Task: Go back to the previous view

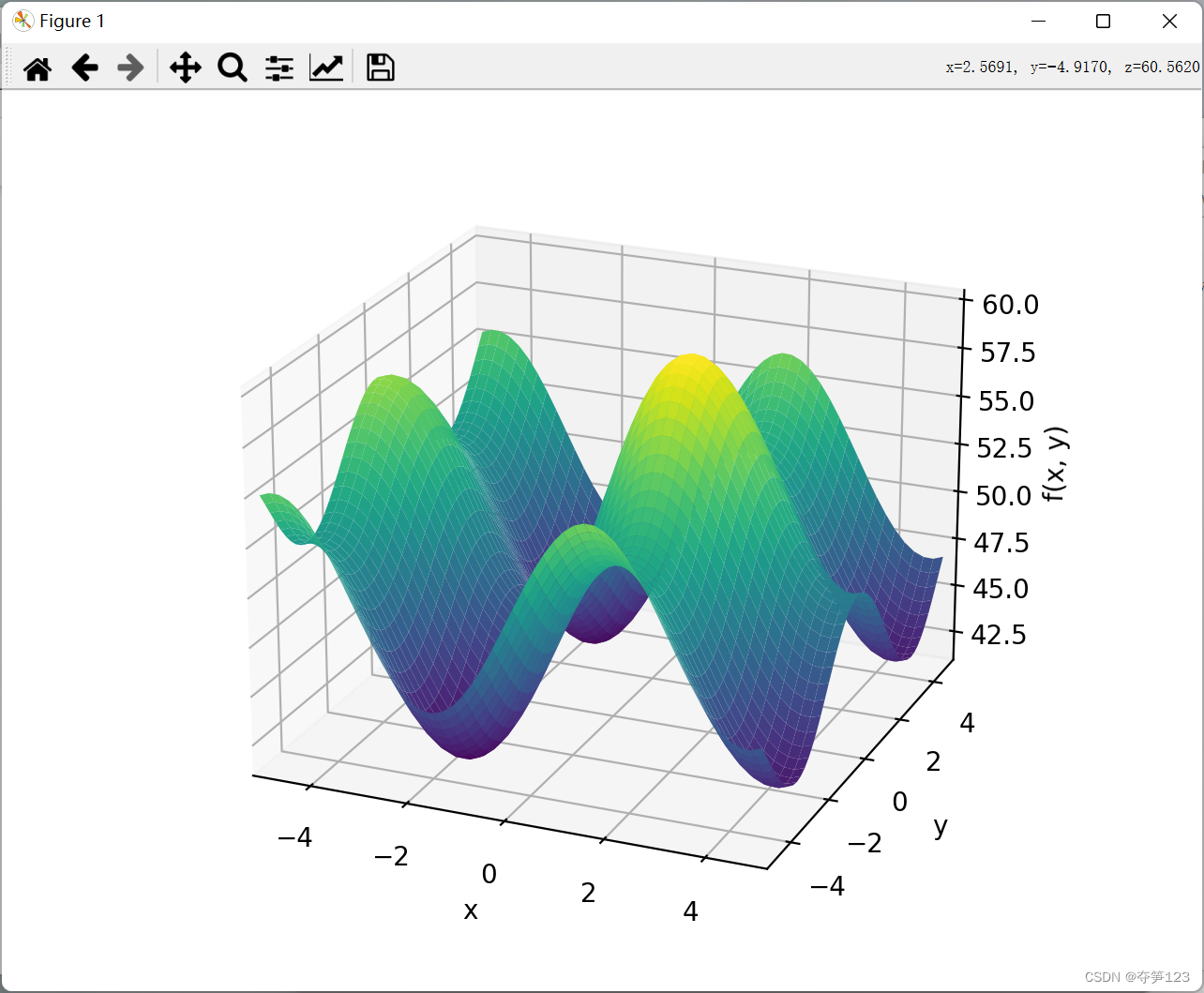Action: point(85,68)
